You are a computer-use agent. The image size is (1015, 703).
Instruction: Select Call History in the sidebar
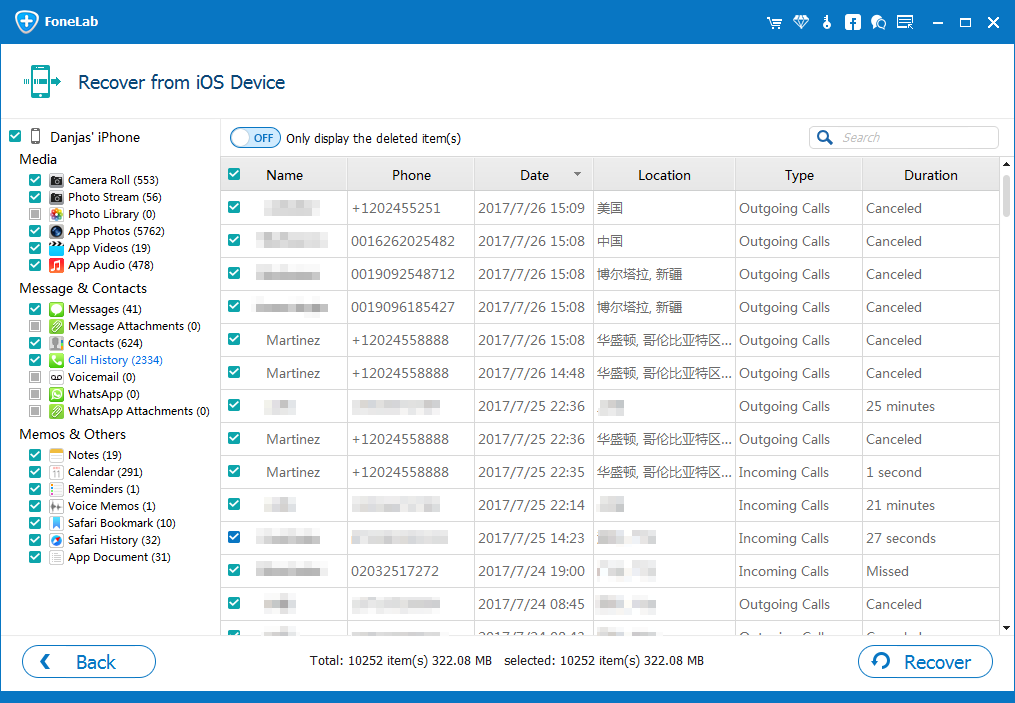pos(114,360)
